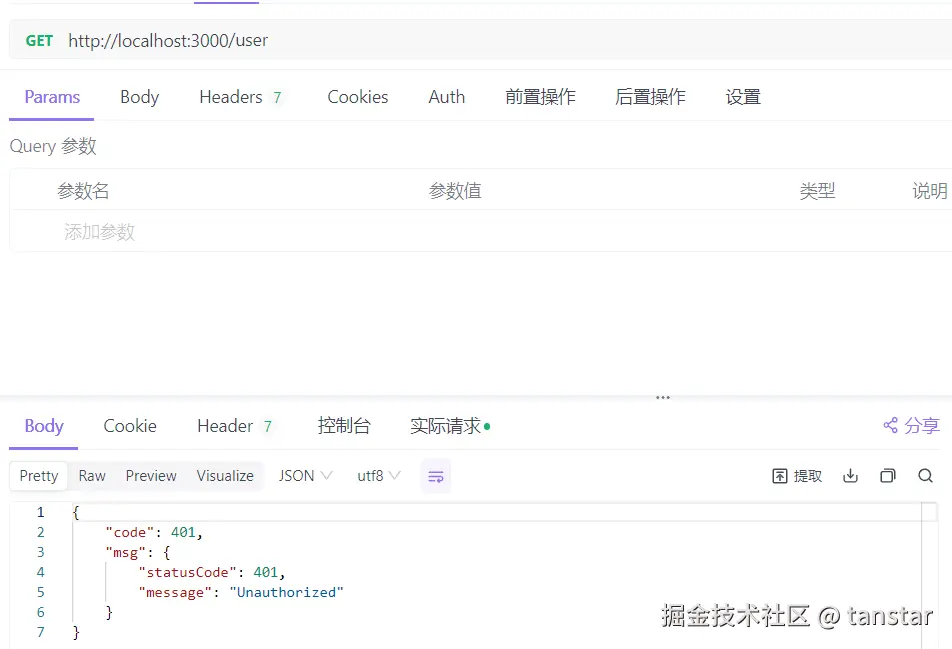Image resolution: width=952 pixels, height=649 pixels.
Task: Select the GET method selector
Action: tap(39, 41)
